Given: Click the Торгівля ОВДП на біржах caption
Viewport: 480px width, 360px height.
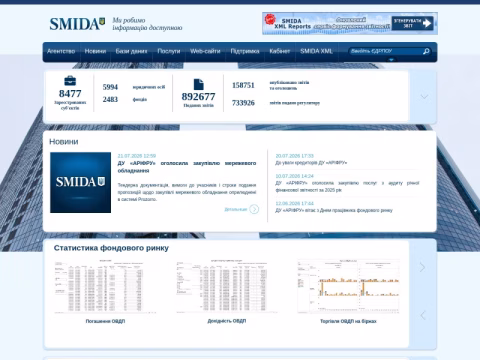Looking at the screenshot, I should (x=348, y=321).
